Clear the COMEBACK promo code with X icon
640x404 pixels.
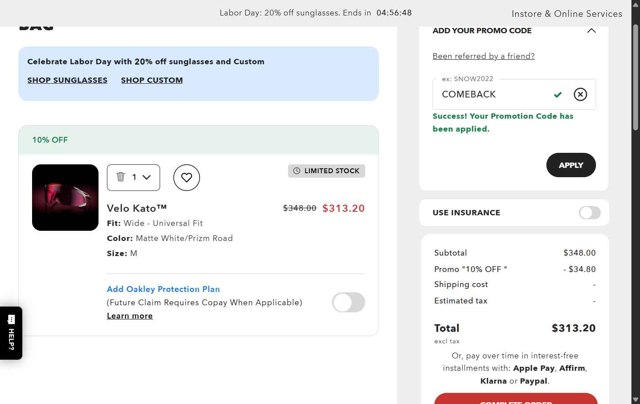580,94
